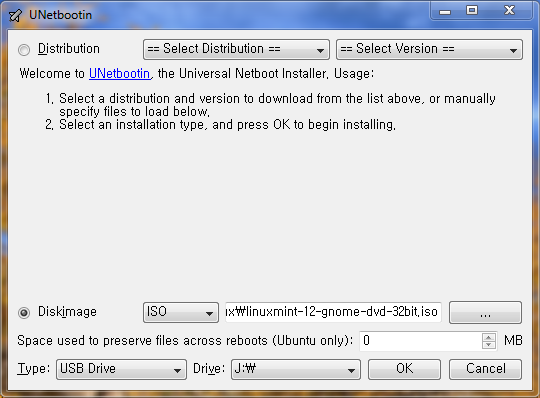Screen dimensions: 540x398
Task: Click the 'MB' unit label
Action: (513, 341)
